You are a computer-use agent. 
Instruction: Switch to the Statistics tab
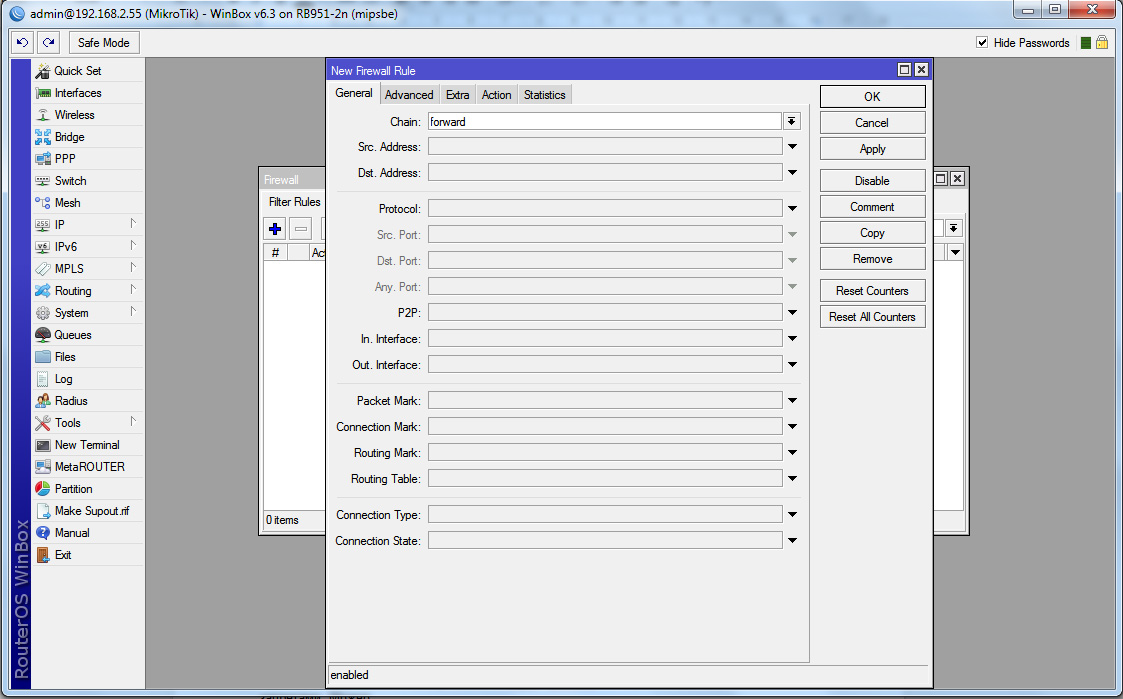544,95
